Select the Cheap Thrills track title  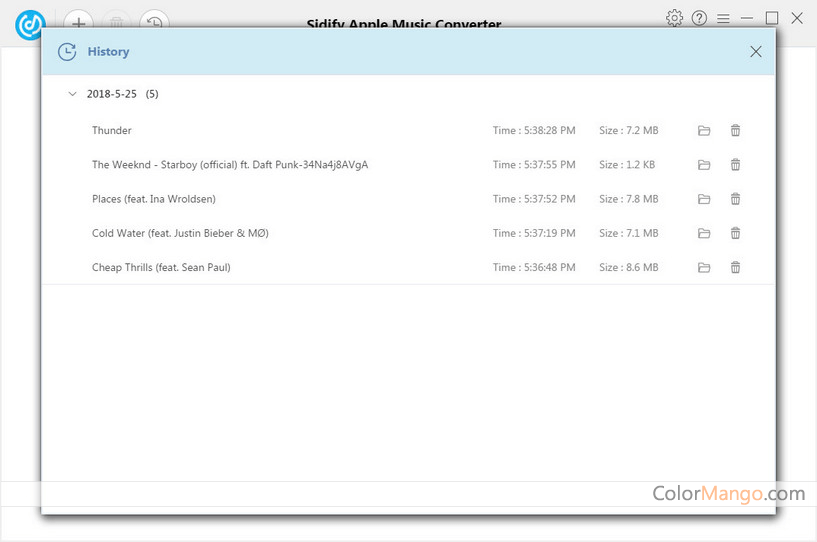click(161, 267)
